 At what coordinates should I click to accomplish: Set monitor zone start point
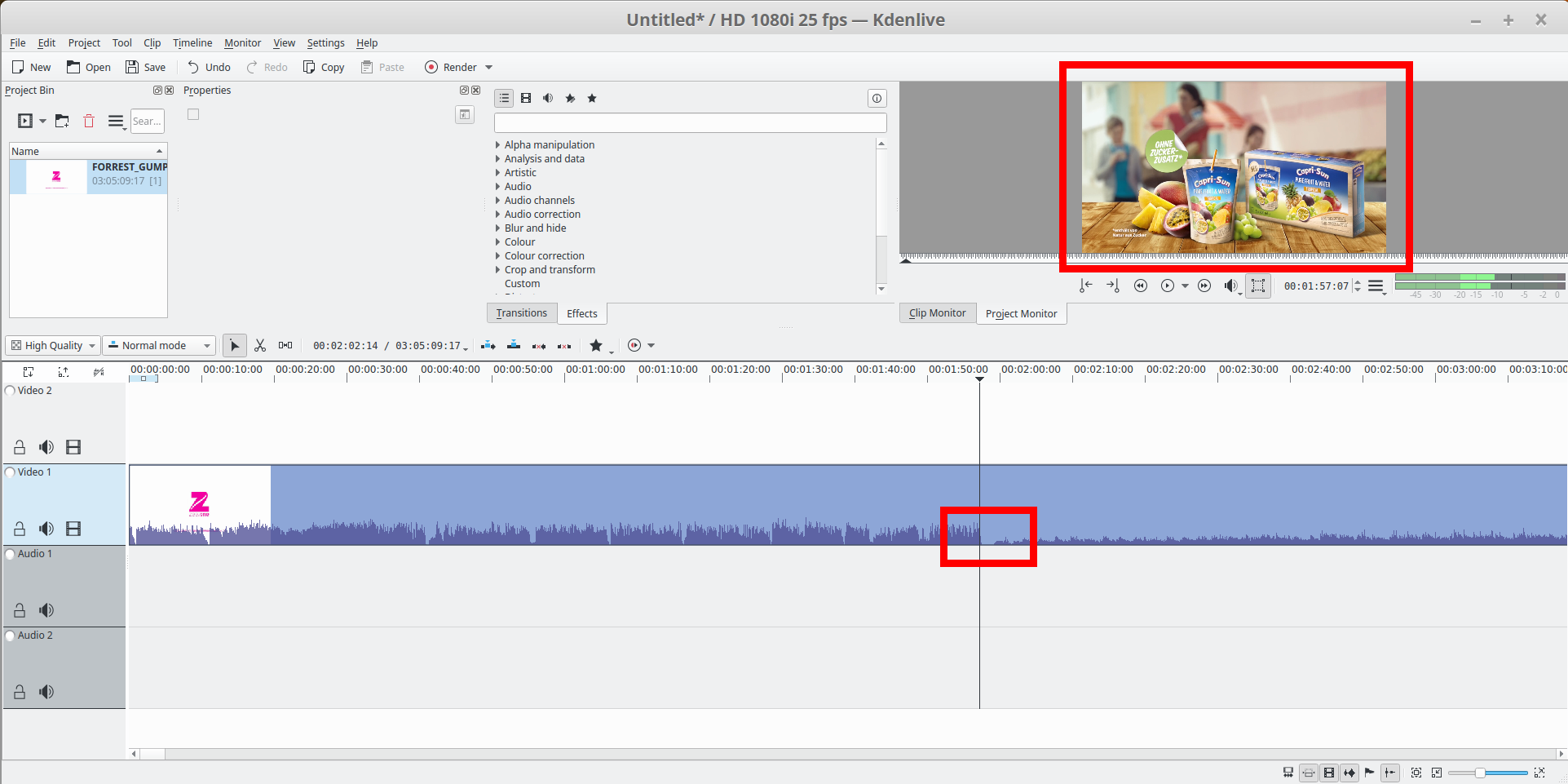(x=1085, y=286)
